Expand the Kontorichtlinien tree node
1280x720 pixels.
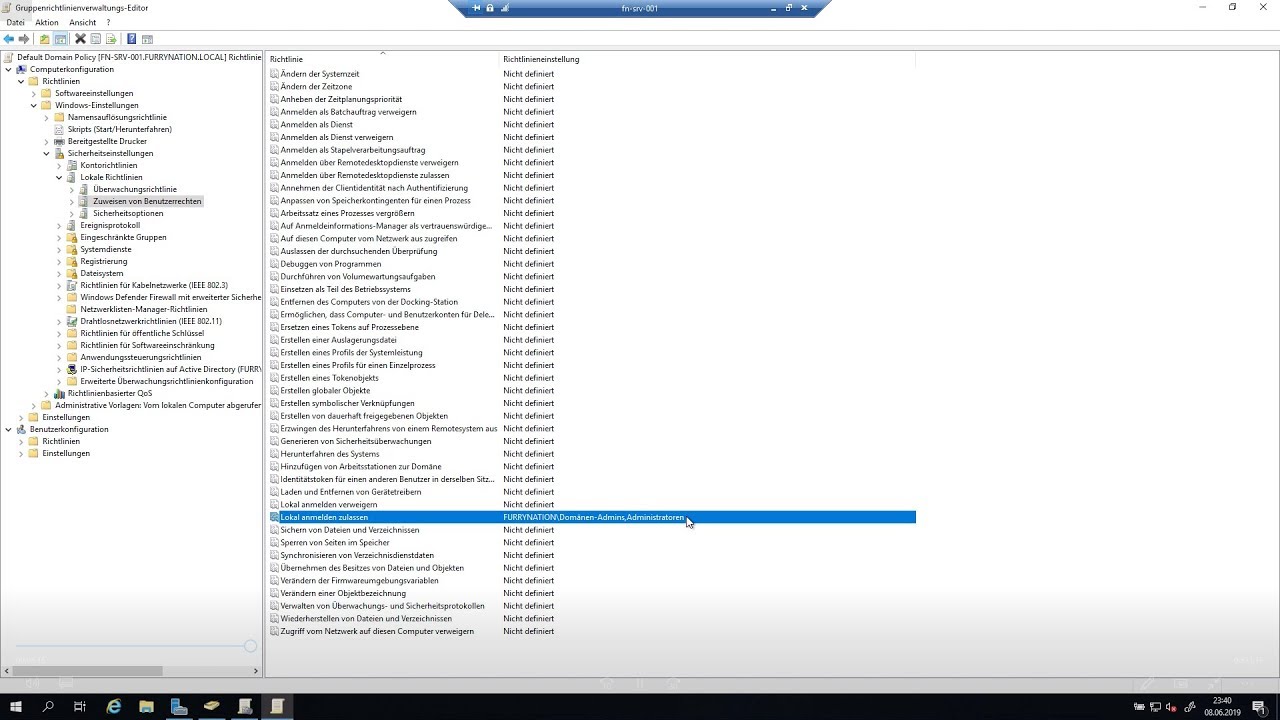point(59,165)
